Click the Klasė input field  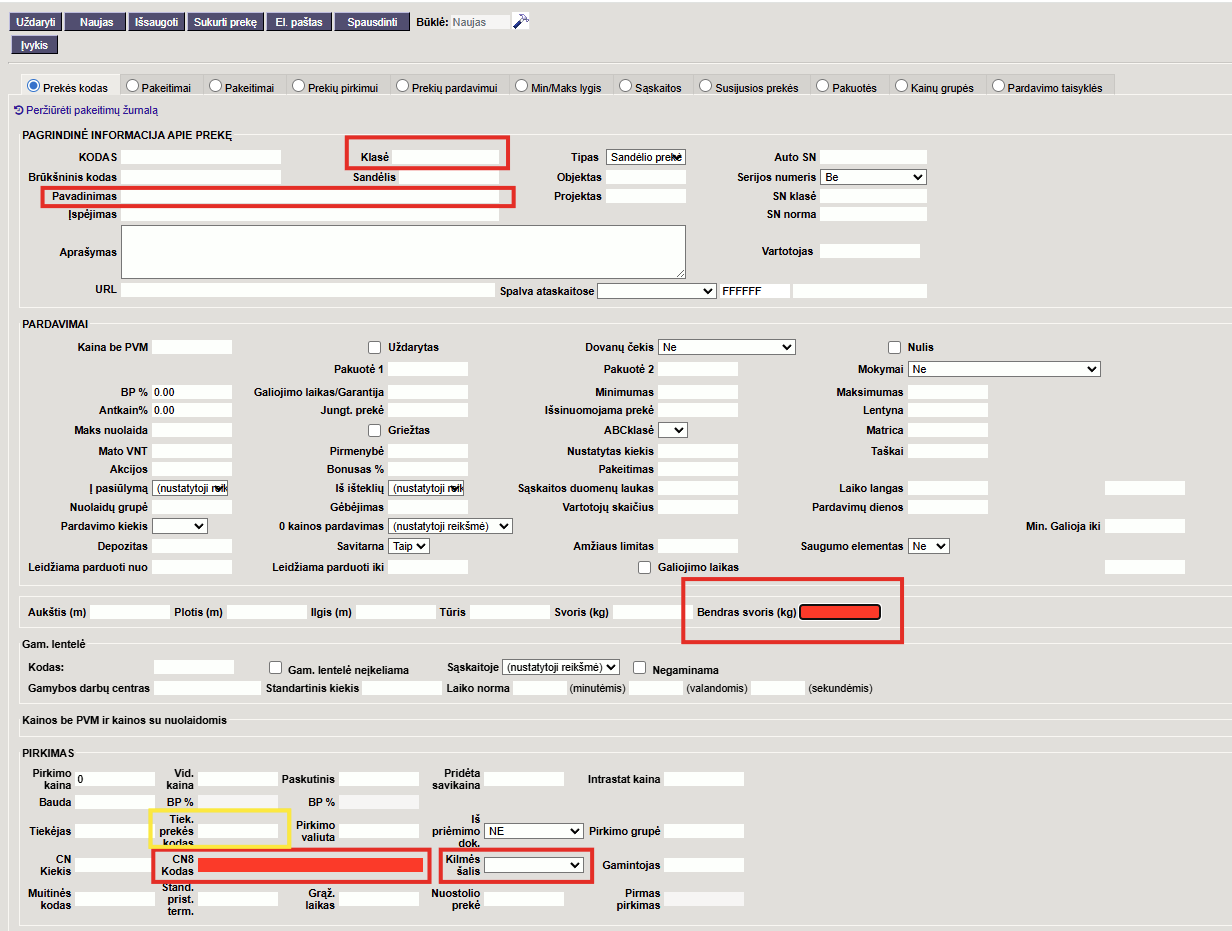(445, 157)
